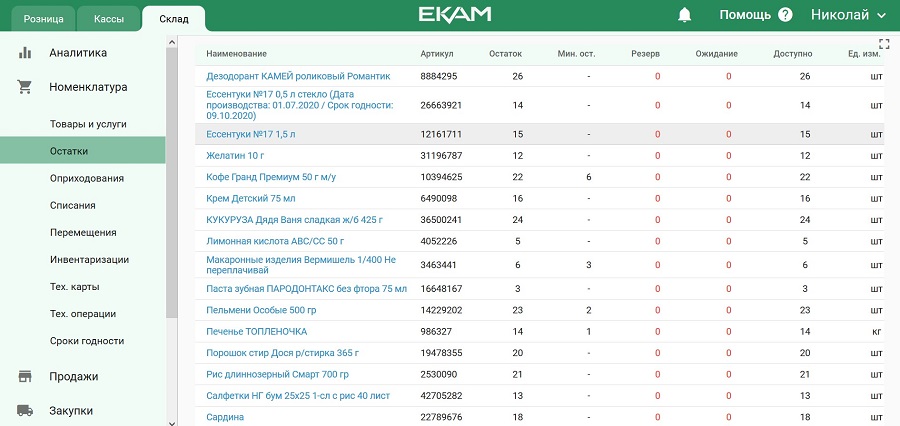Click article number 8884295
900x426 pixels.
tap(439, 76)
